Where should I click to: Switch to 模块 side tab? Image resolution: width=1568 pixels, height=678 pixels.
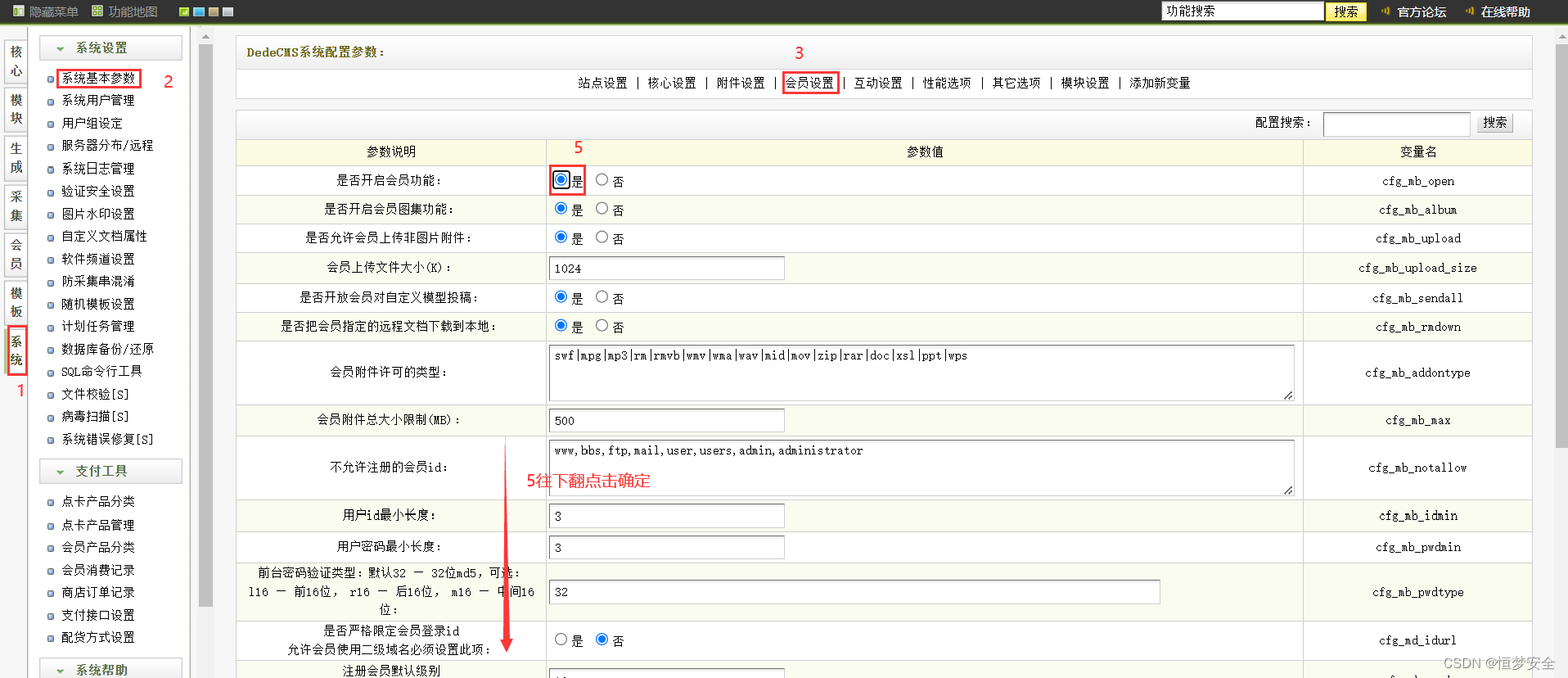pos(16,110)
